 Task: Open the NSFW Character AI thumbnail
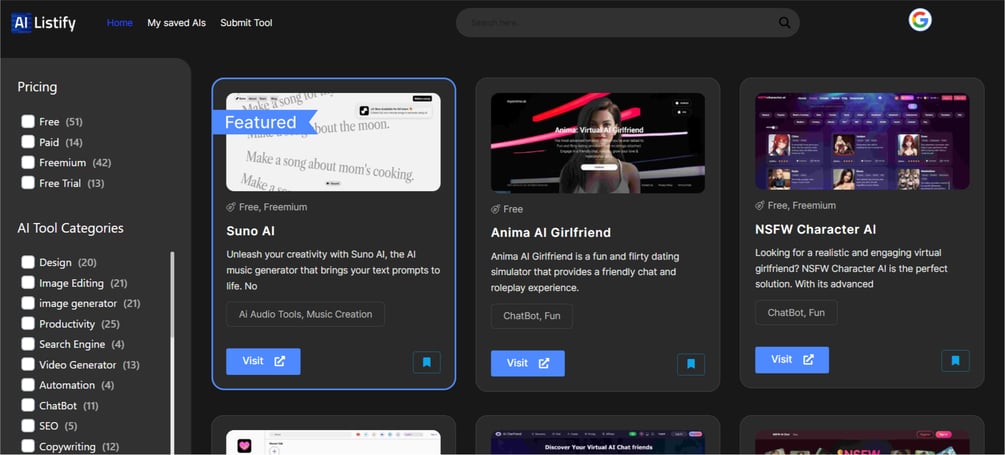tap(862, 141)
